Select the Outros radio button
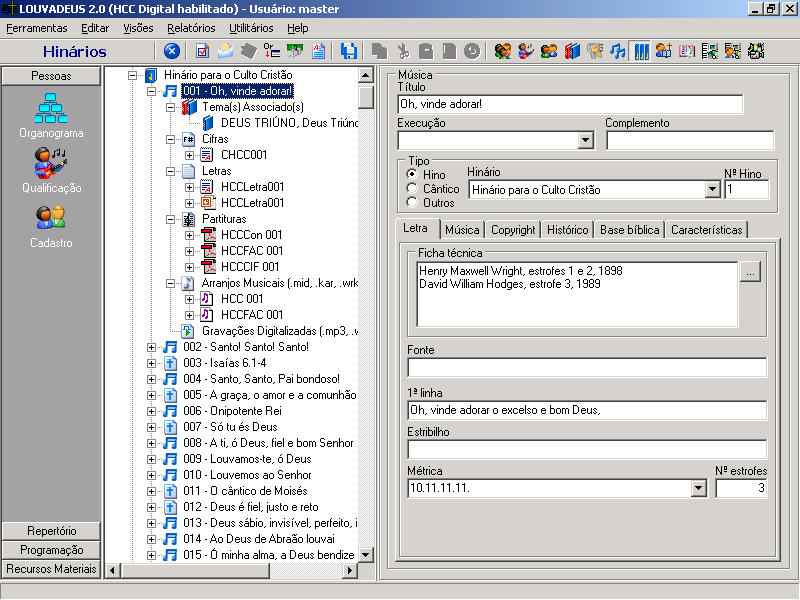 (412, 203)
